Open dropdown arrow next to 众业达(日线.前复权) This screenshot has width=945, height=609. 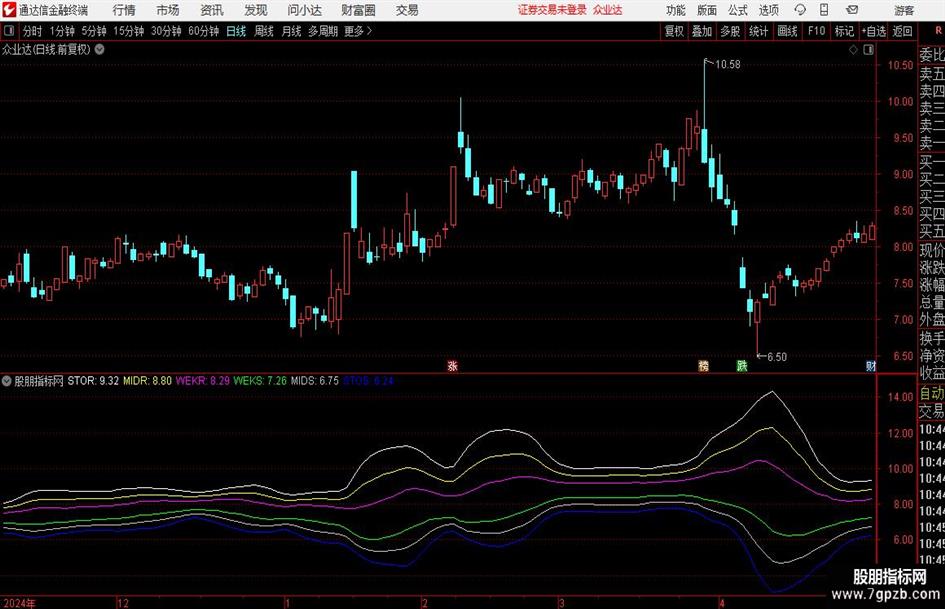click(99, 49)
